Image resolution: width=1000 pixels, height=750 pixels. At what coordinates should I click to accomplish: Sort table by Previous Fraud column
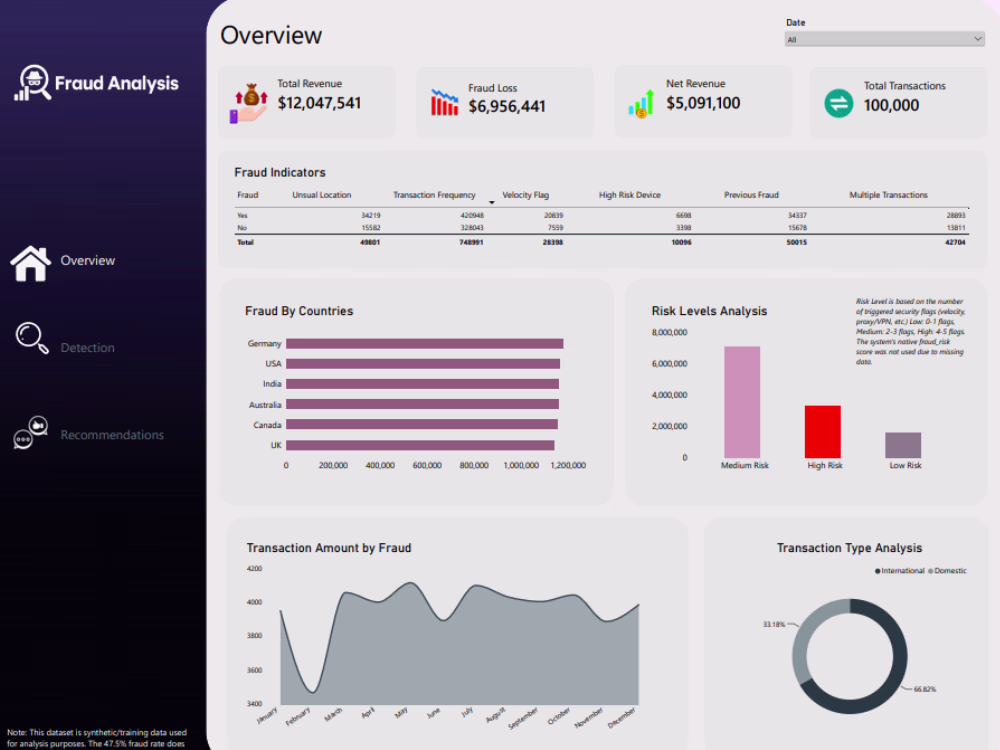[x=751, y=195]
